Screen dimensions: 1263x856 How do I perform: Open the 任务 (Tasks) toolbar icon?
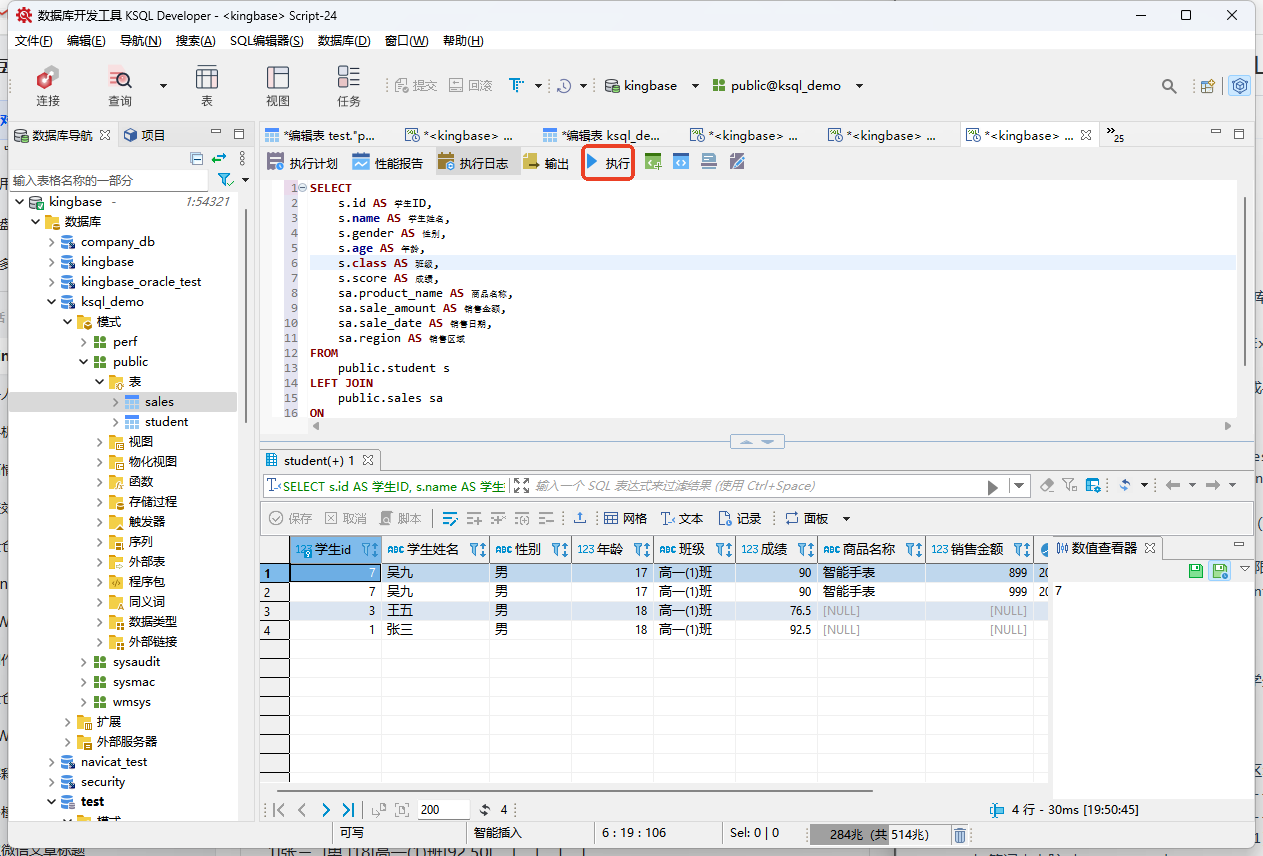(348, 85)
